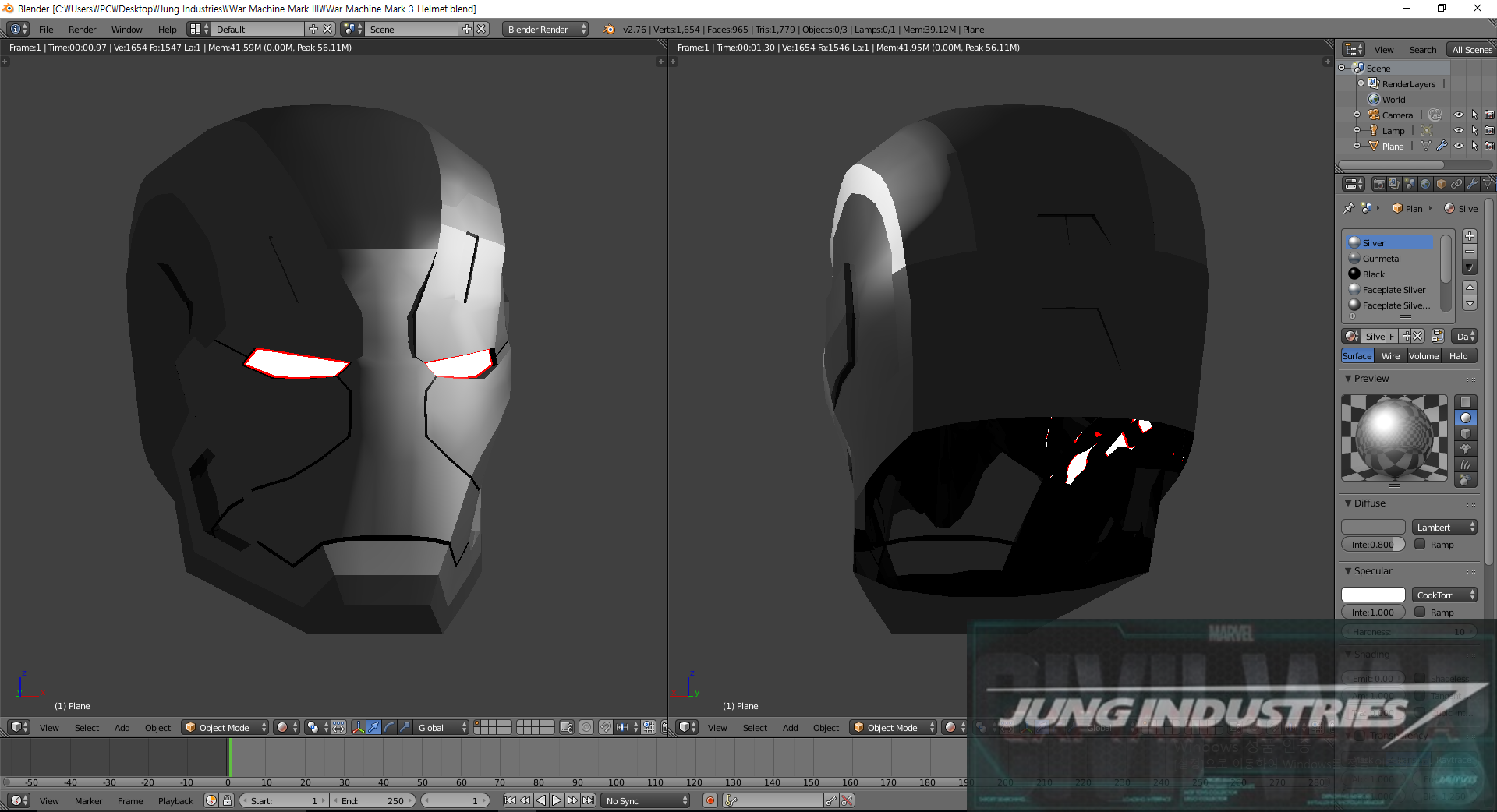Image resolution: width=1497 pixels, height=812 pixels.
Task: Move the material slot down with the arrow
Action: point(1470,303)
